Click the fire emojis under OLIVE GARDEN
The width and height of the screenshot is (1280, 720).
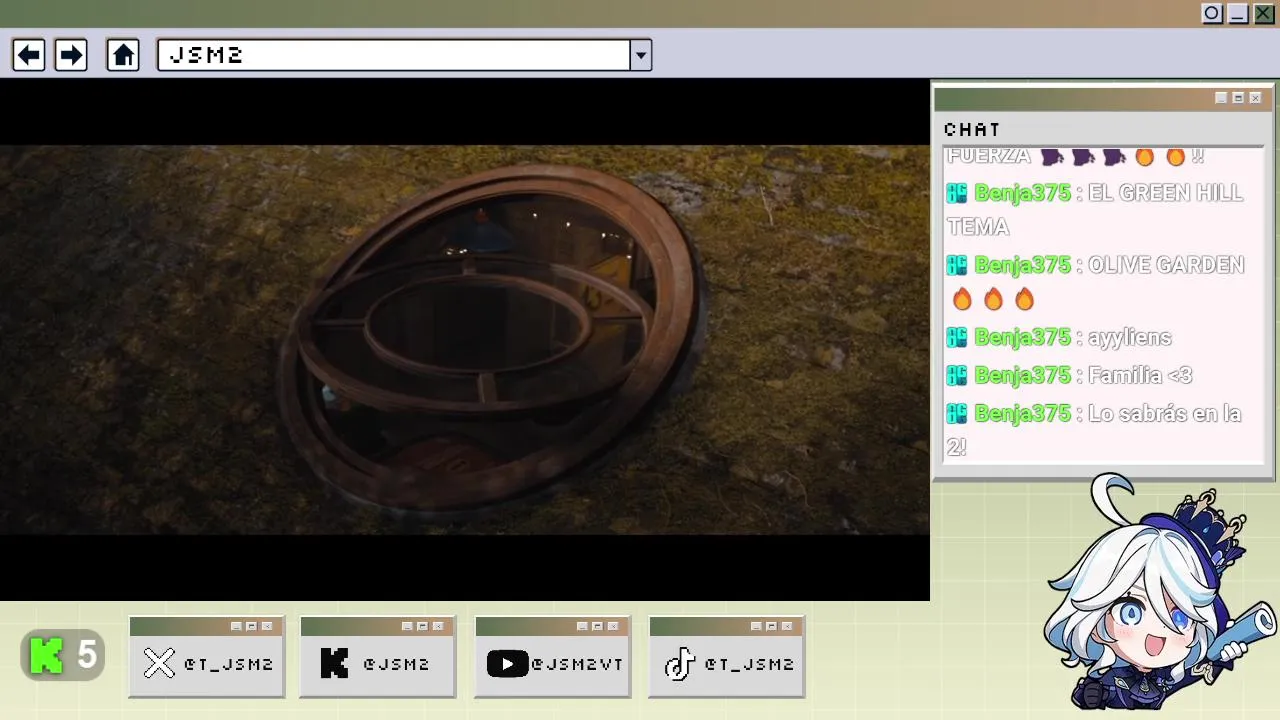point(993,299)
